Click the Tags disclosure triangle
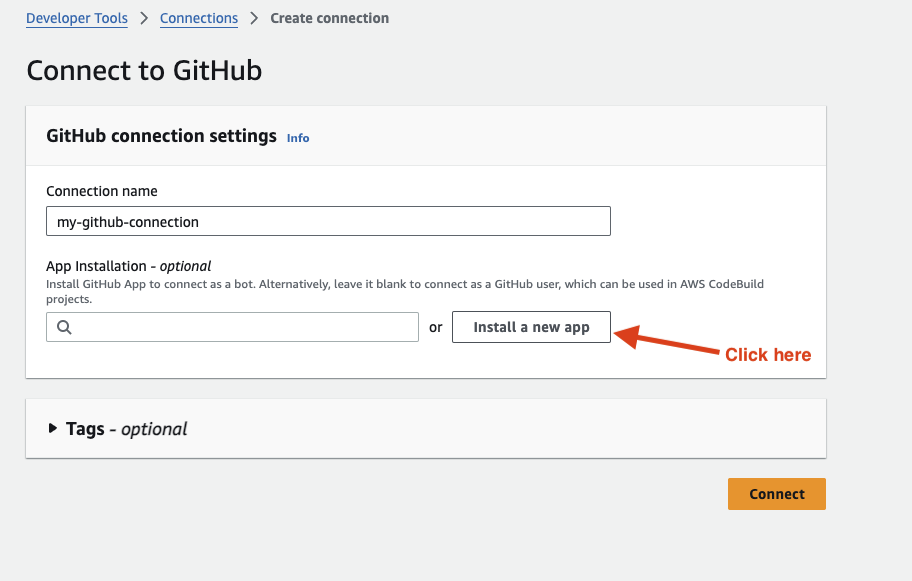 [53, 428]
